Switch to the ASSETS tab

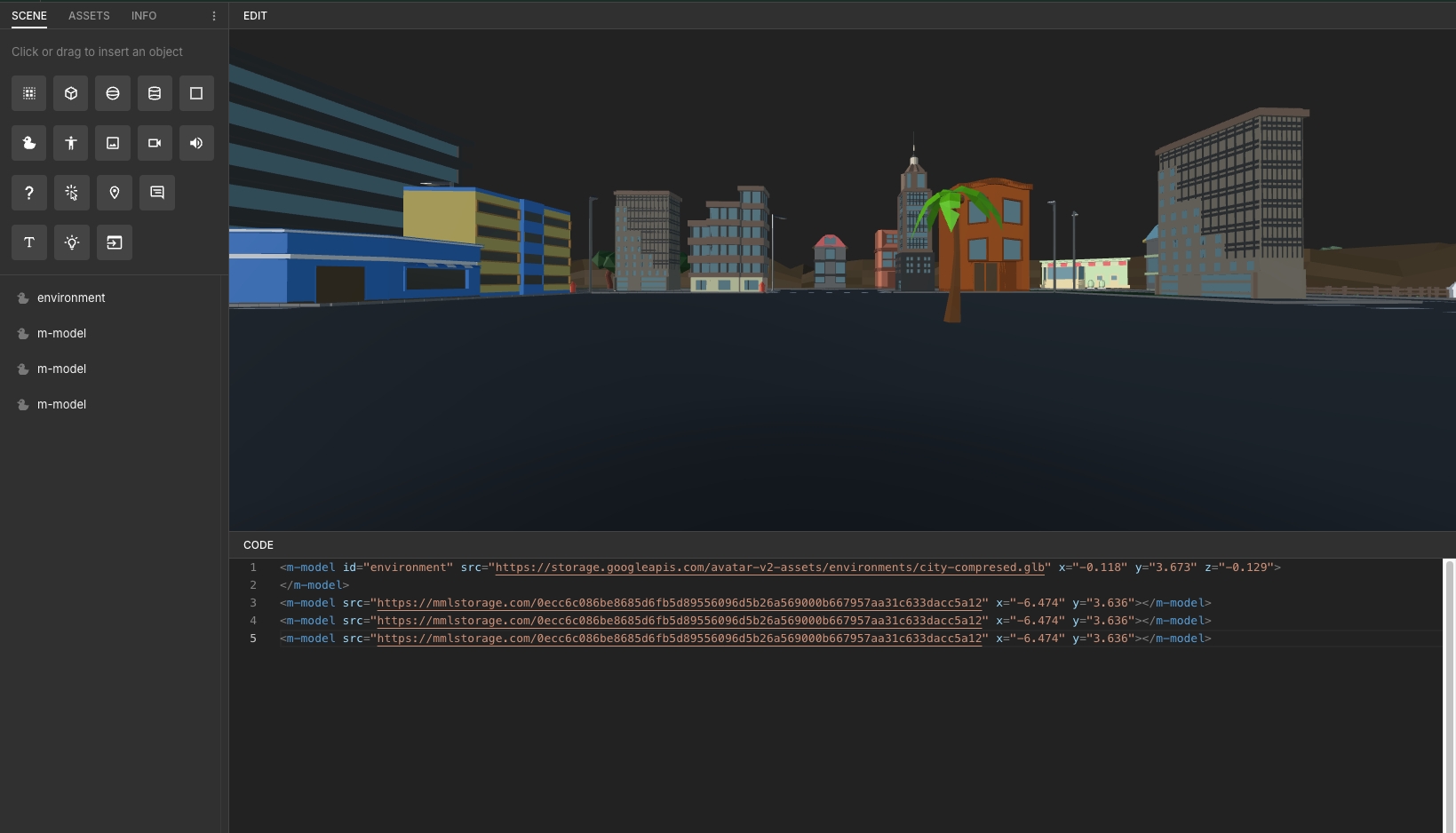click(x=89, y=16)
